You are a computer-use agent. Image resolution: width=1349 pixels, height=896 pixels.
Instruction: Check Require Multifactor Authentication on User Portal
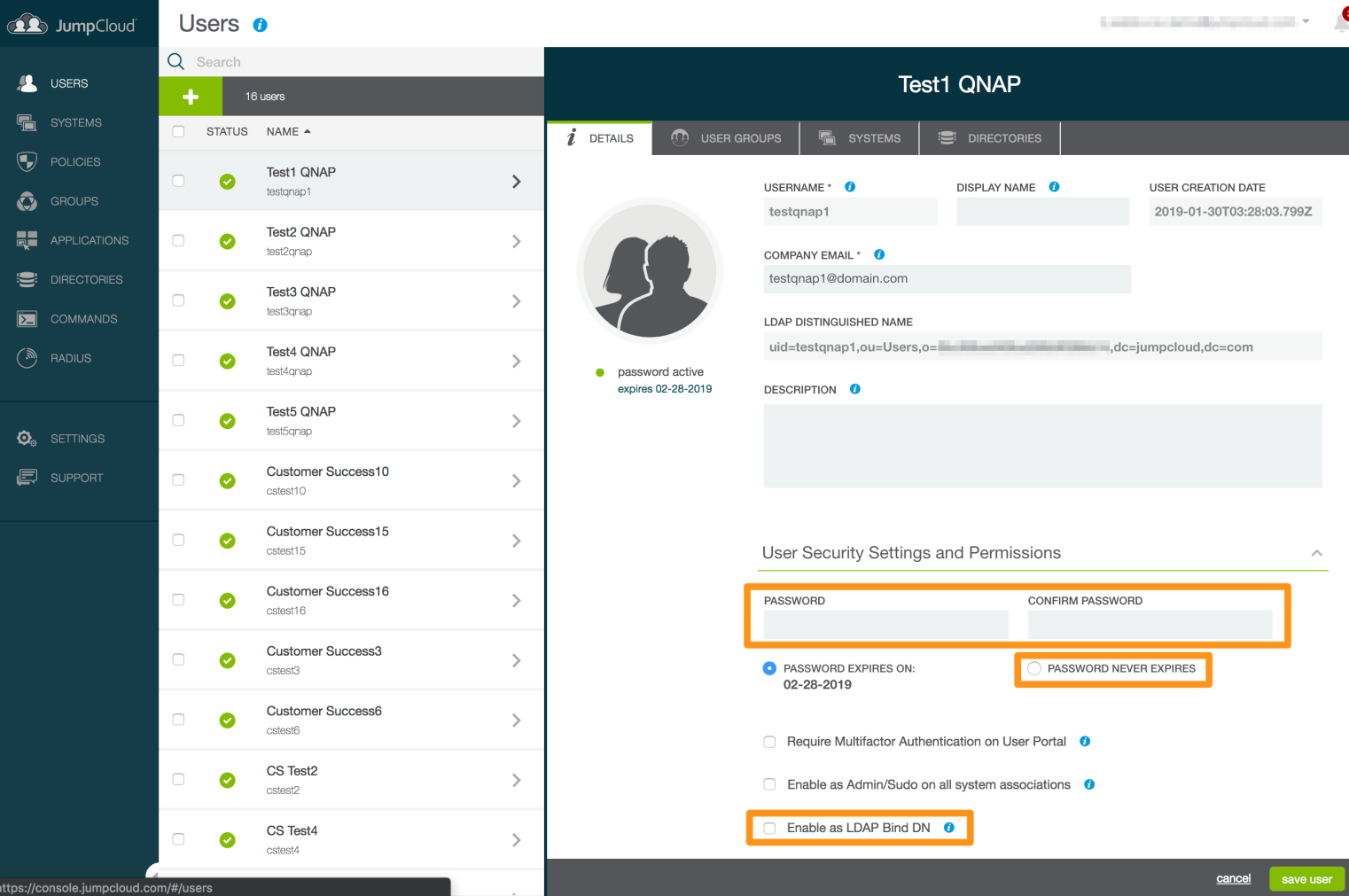coord(769,742)
